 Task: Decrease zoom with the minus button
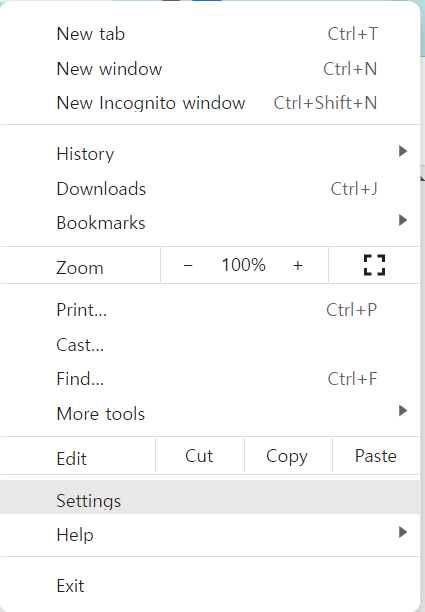(x=188, y=265)
